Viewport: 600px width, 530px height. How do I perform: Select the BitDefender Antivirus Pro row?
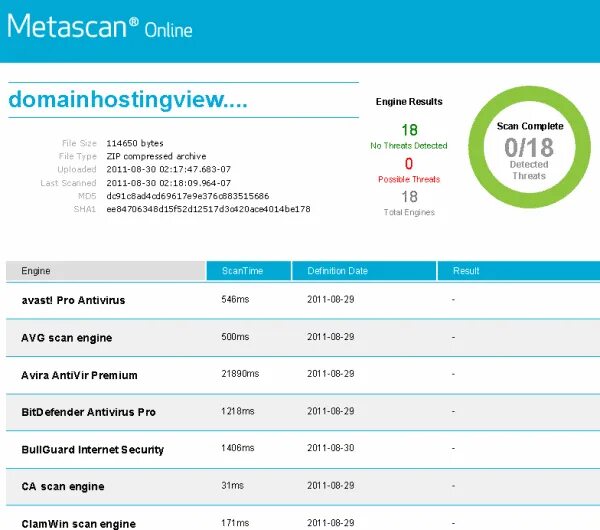pyautogui.click(x=303, y=412)
